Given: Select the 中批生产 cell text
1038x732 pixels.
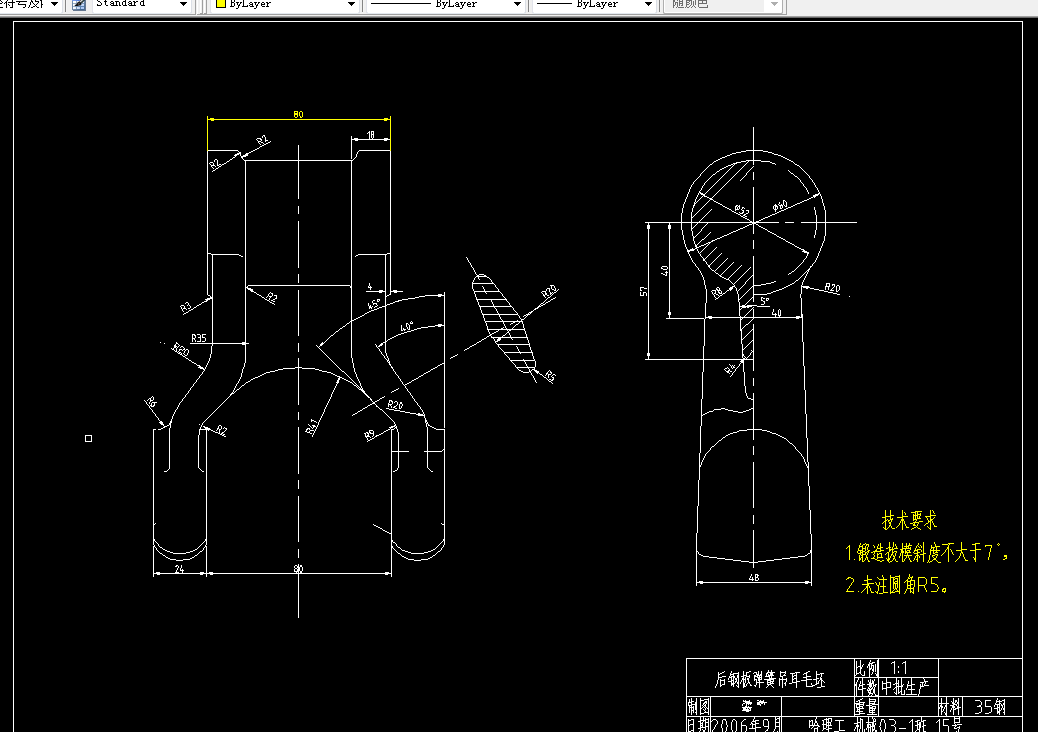Looking at the screenshot, I should click(904, 687).
